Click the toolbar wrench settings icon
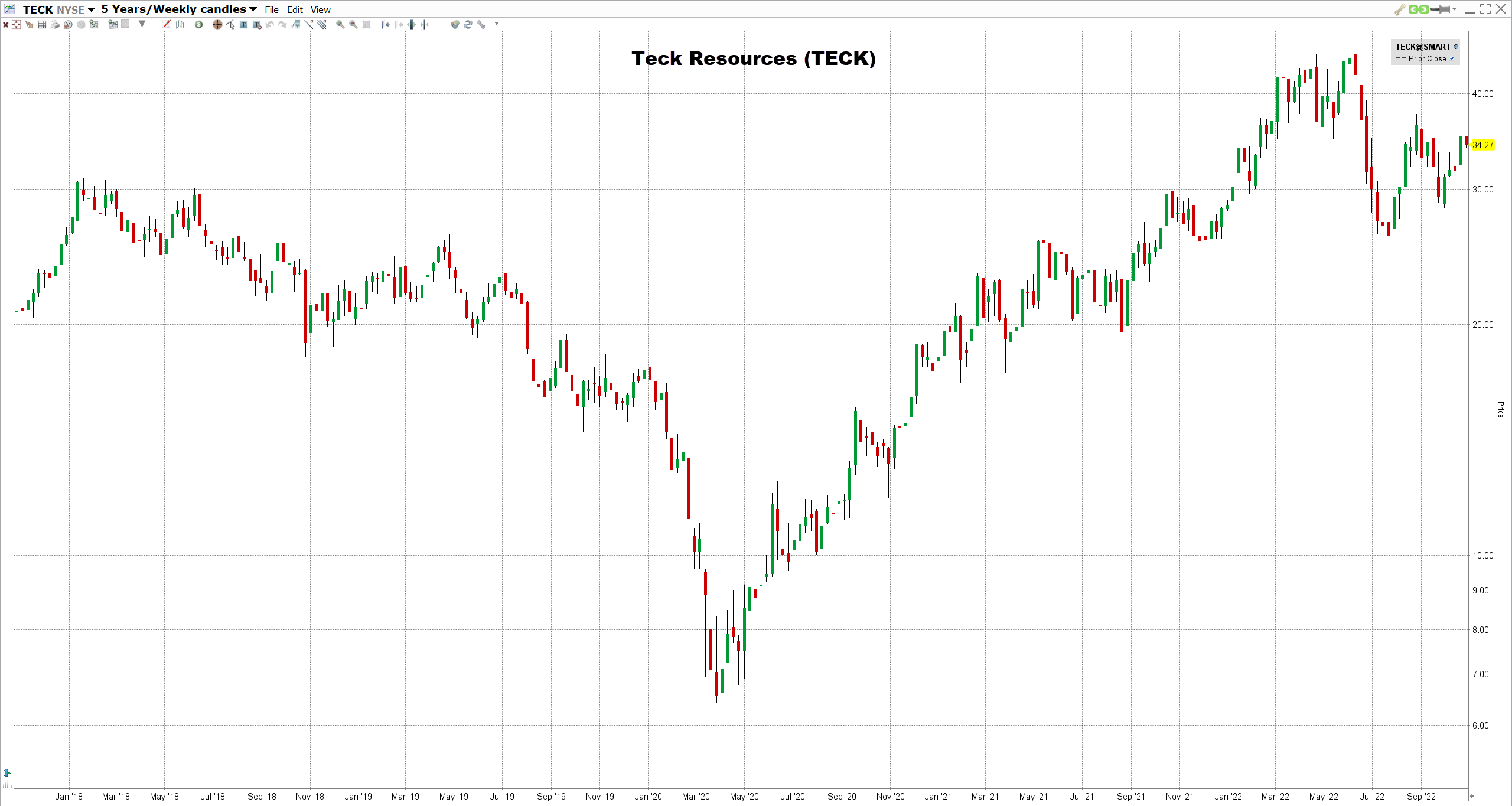The image size is (1512, 806). [x=481, y=24]
